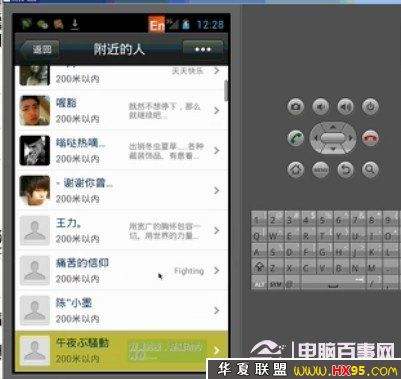
Task: Open user name 王力。
Action: coord(68,223)
